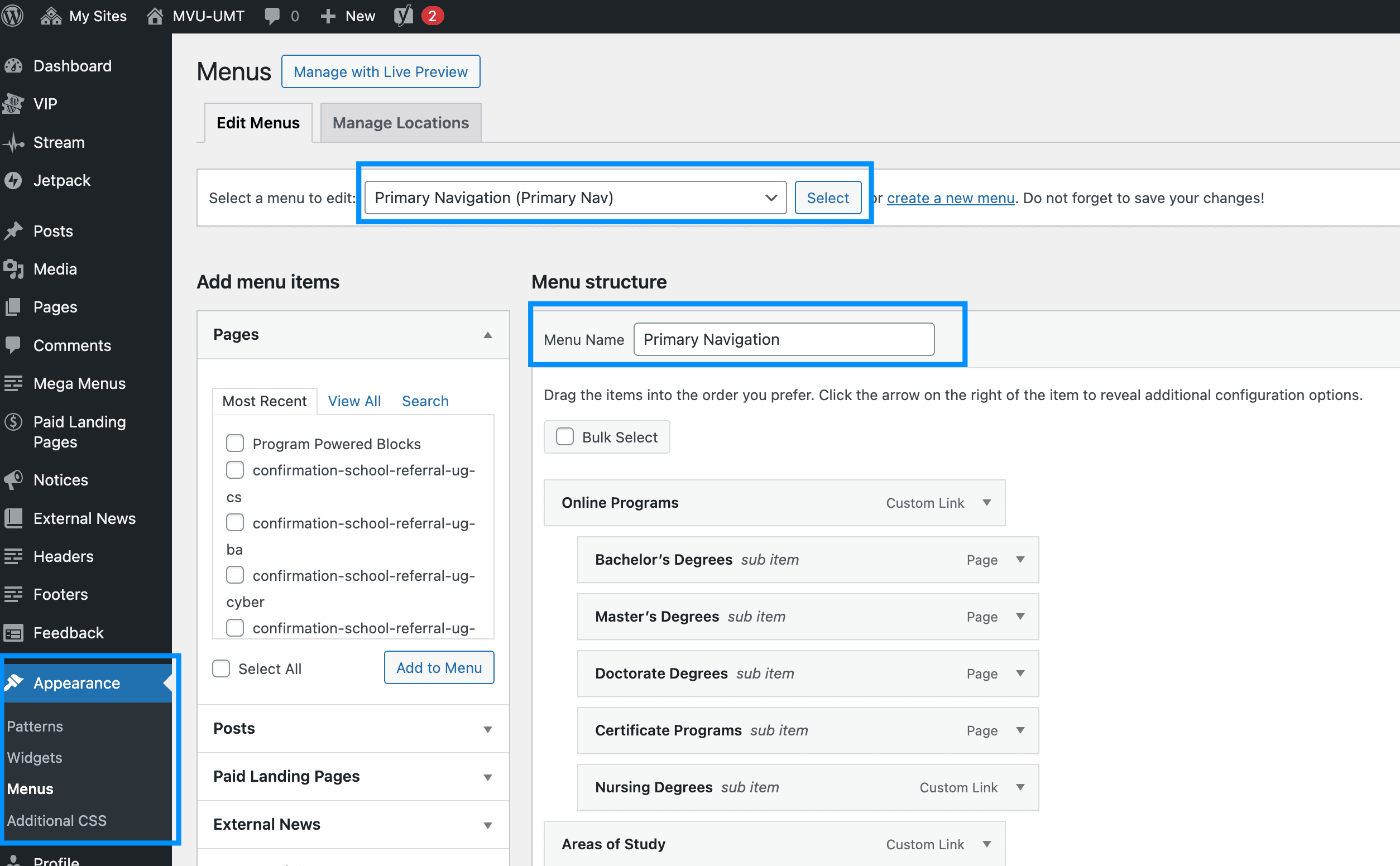Open the View All pages tab
This screenshot has height=866, width=1400.
pos(354,401)
